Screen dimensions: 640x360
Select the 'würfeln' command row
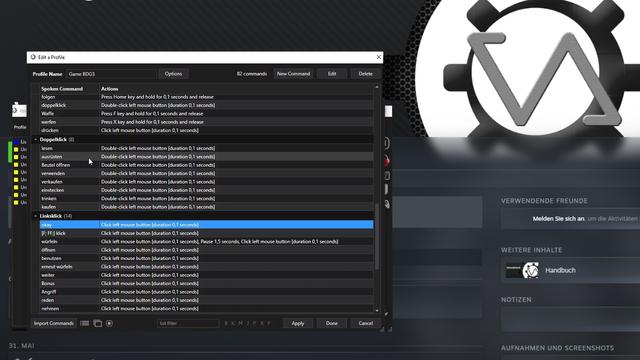click(x=207, y=241)
